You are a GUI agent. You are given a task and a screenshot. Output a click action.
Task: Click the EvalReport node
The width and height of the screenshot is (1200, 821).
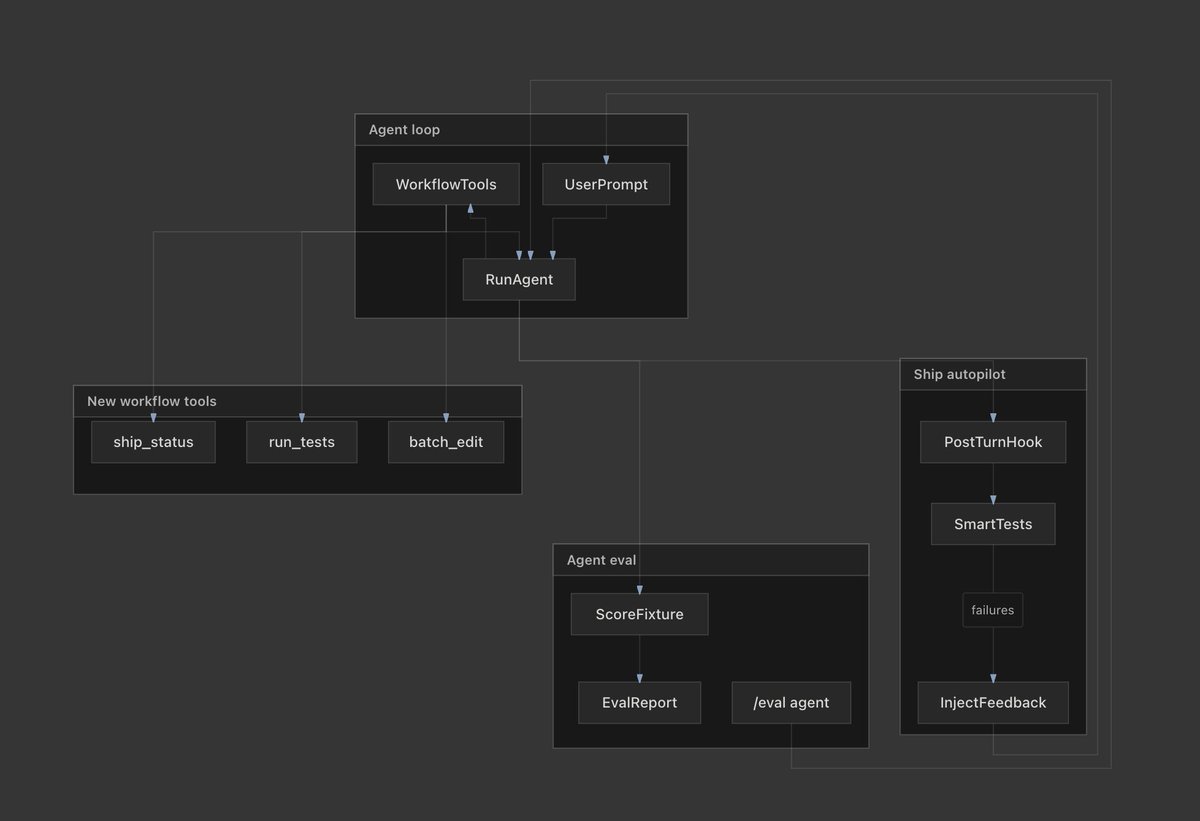coord(640,703)
